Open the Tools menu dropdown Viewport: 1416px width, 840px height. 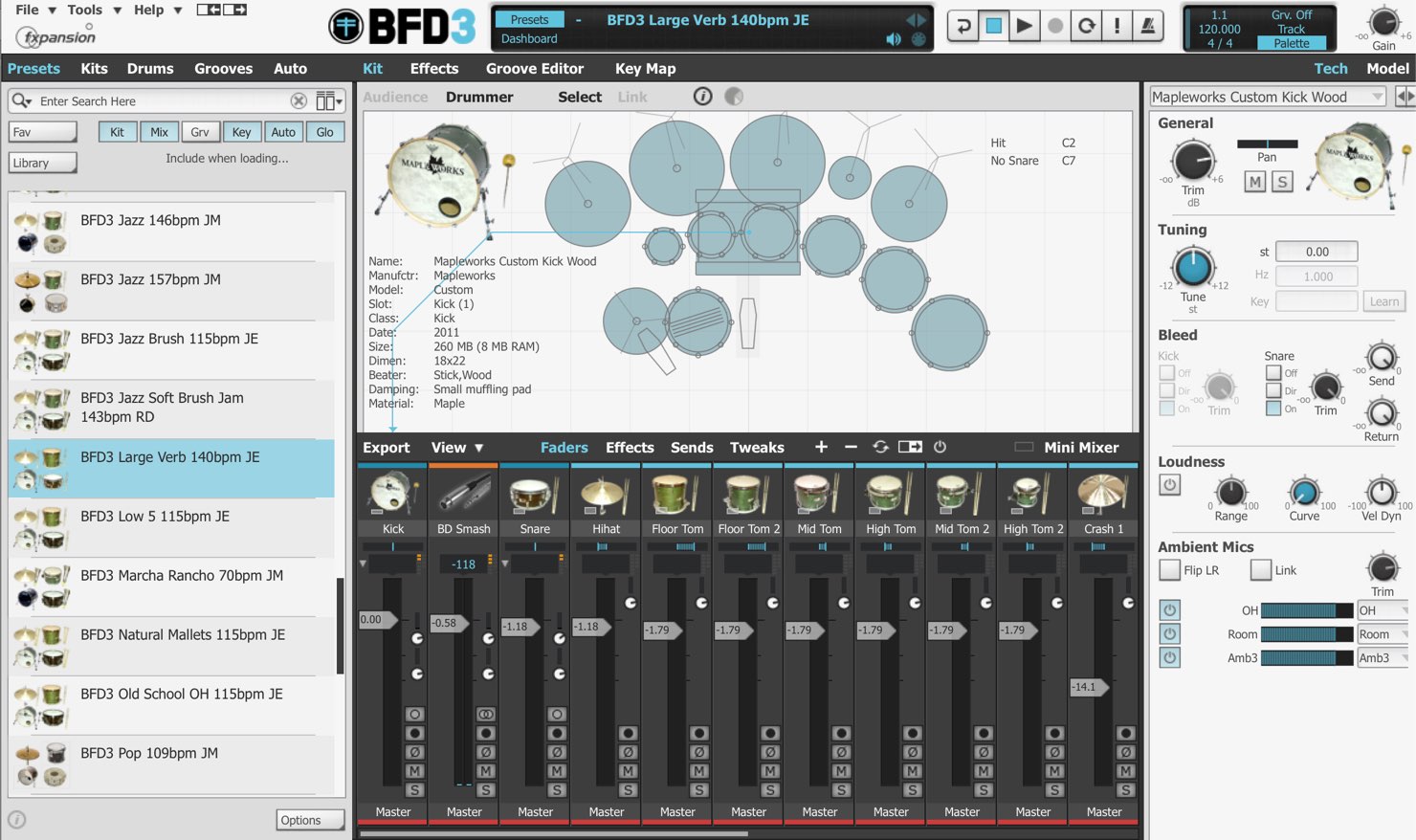coord(94,10)
